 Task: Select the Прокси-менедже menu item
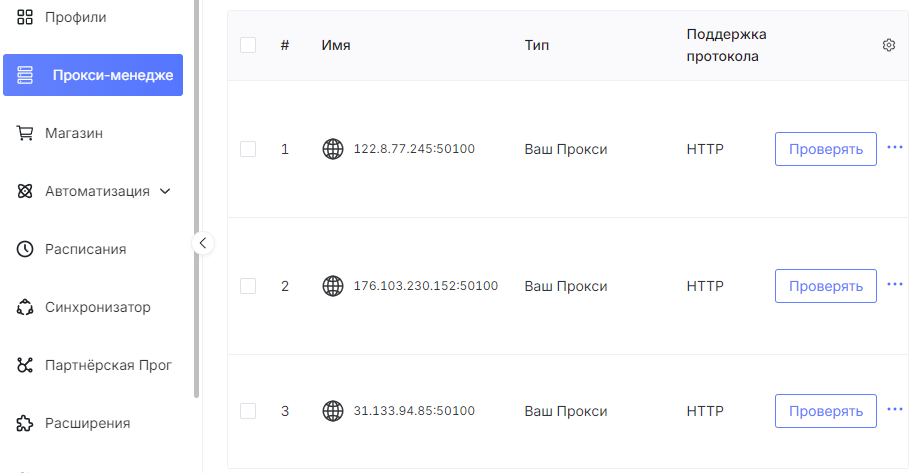click(x=93, y=75)
